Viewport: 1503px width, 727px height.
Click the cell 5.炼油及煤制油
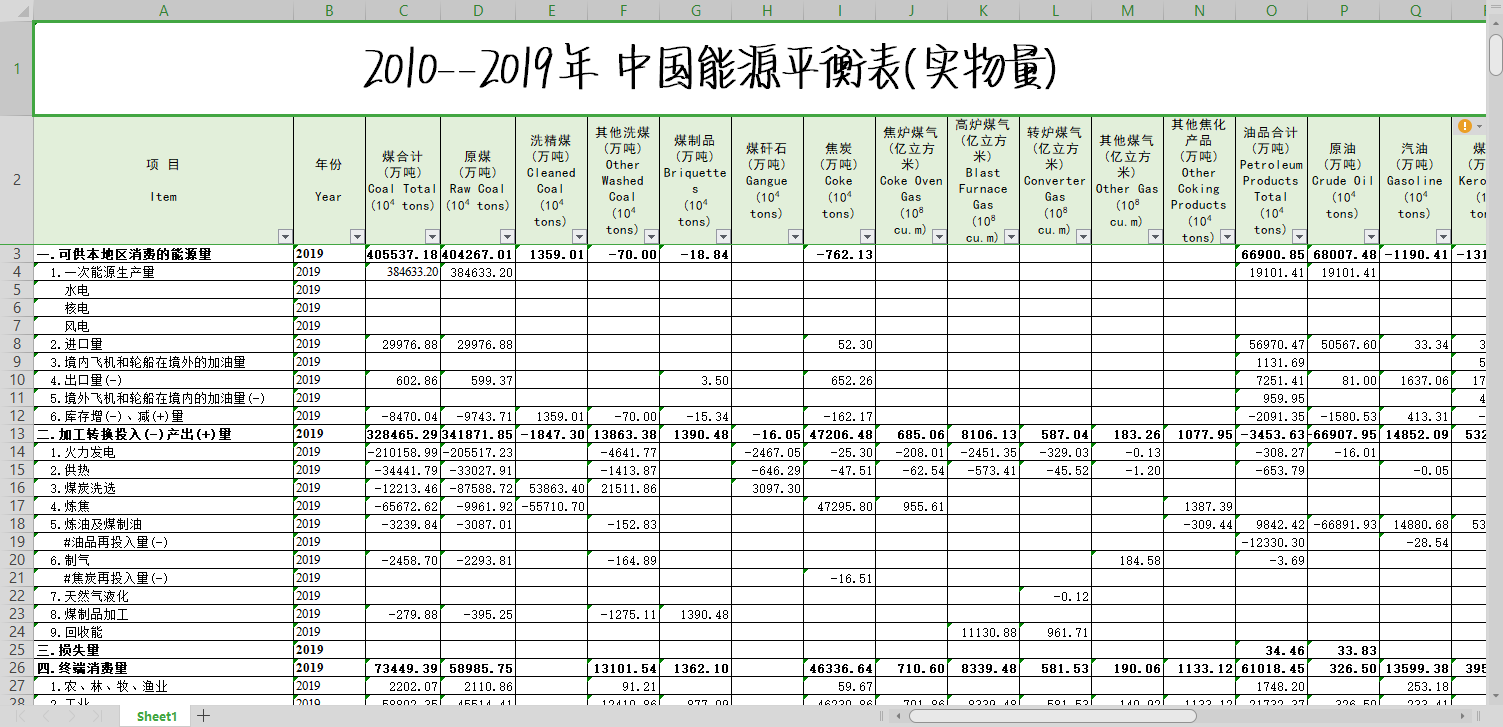[x=163, y=524]
